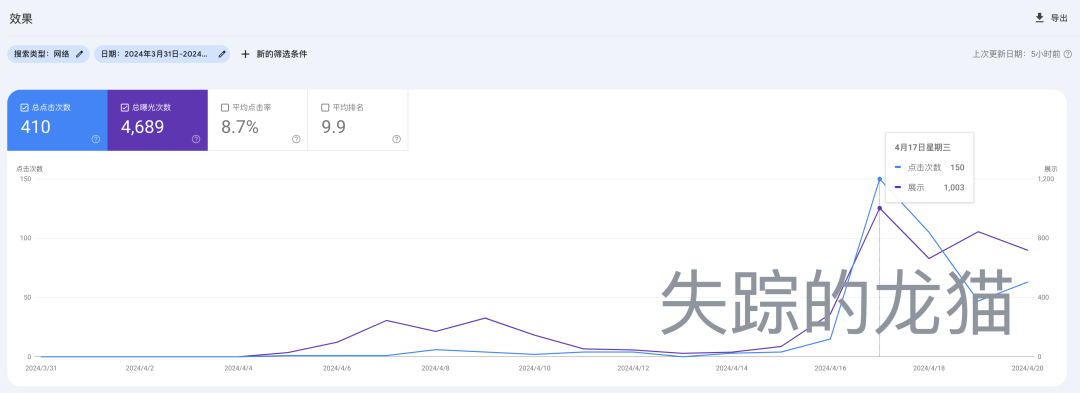Click the plus icon for new filter
This screenshot has height=393, width=1080.
(x=245, y=54)
